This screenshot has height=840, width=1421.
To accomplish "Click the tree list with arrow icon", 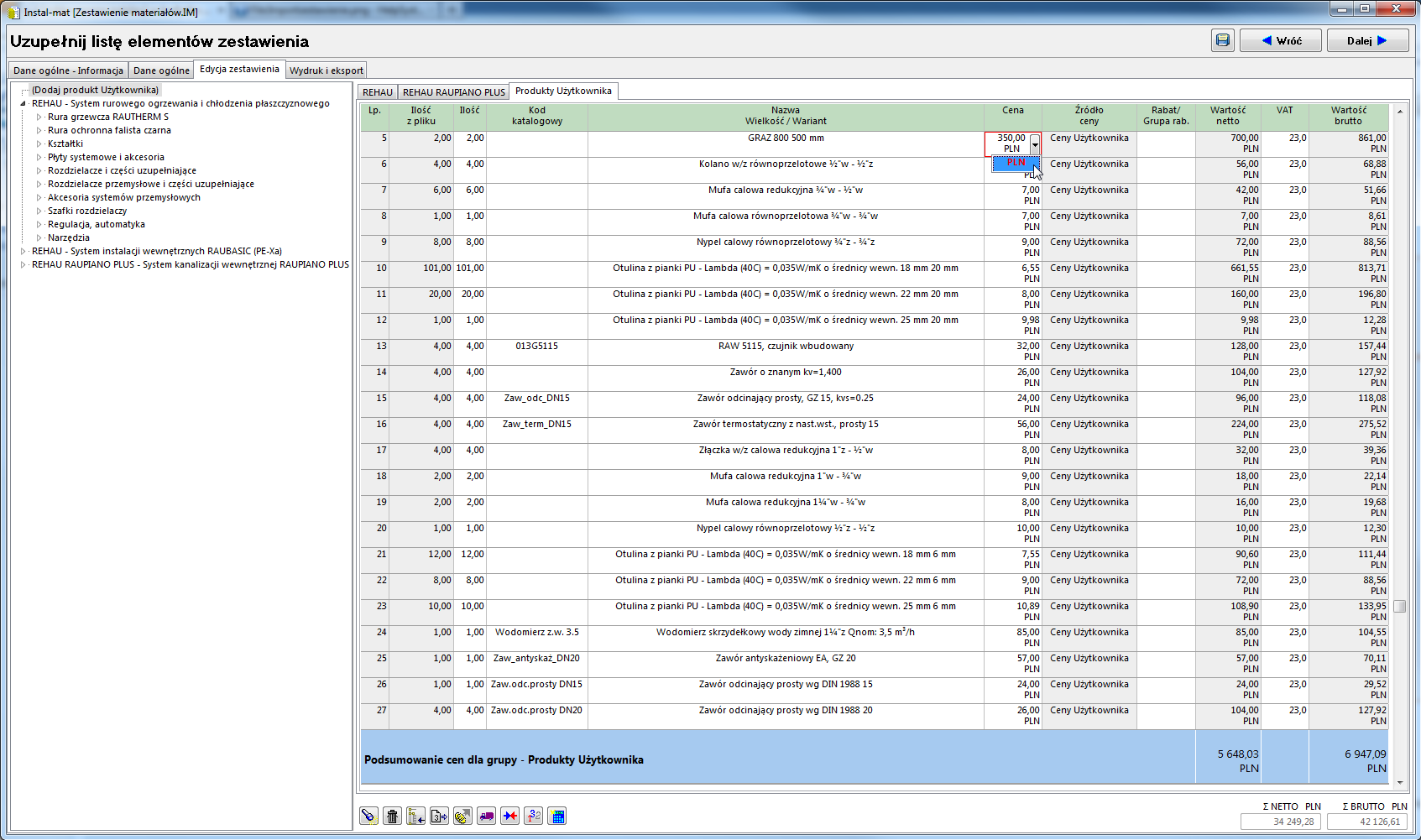I will click(x=415, y=816).
